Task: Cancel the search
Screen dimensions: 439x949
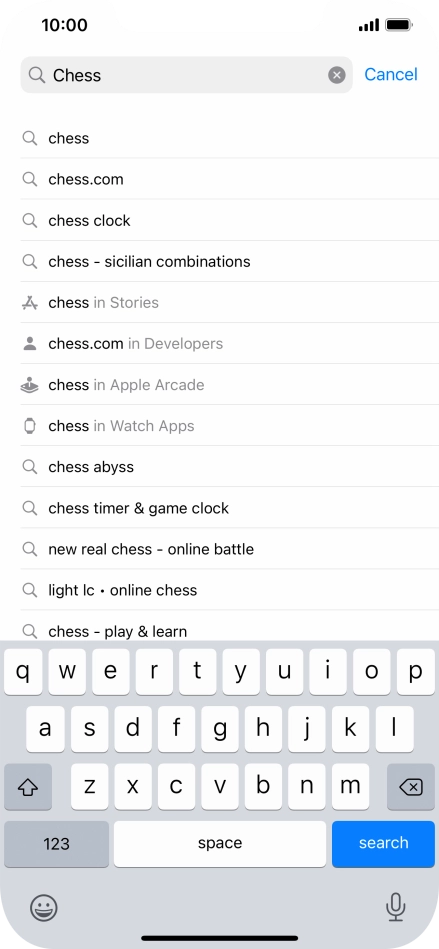Action: 391,74
